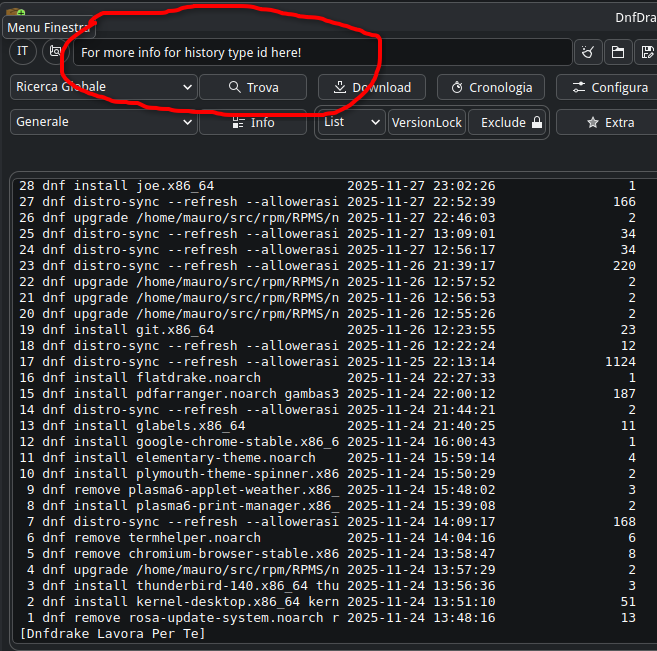Select history row 23 distro-sync with 220 packages
This screenshot has height=651, width=657.
327,266
